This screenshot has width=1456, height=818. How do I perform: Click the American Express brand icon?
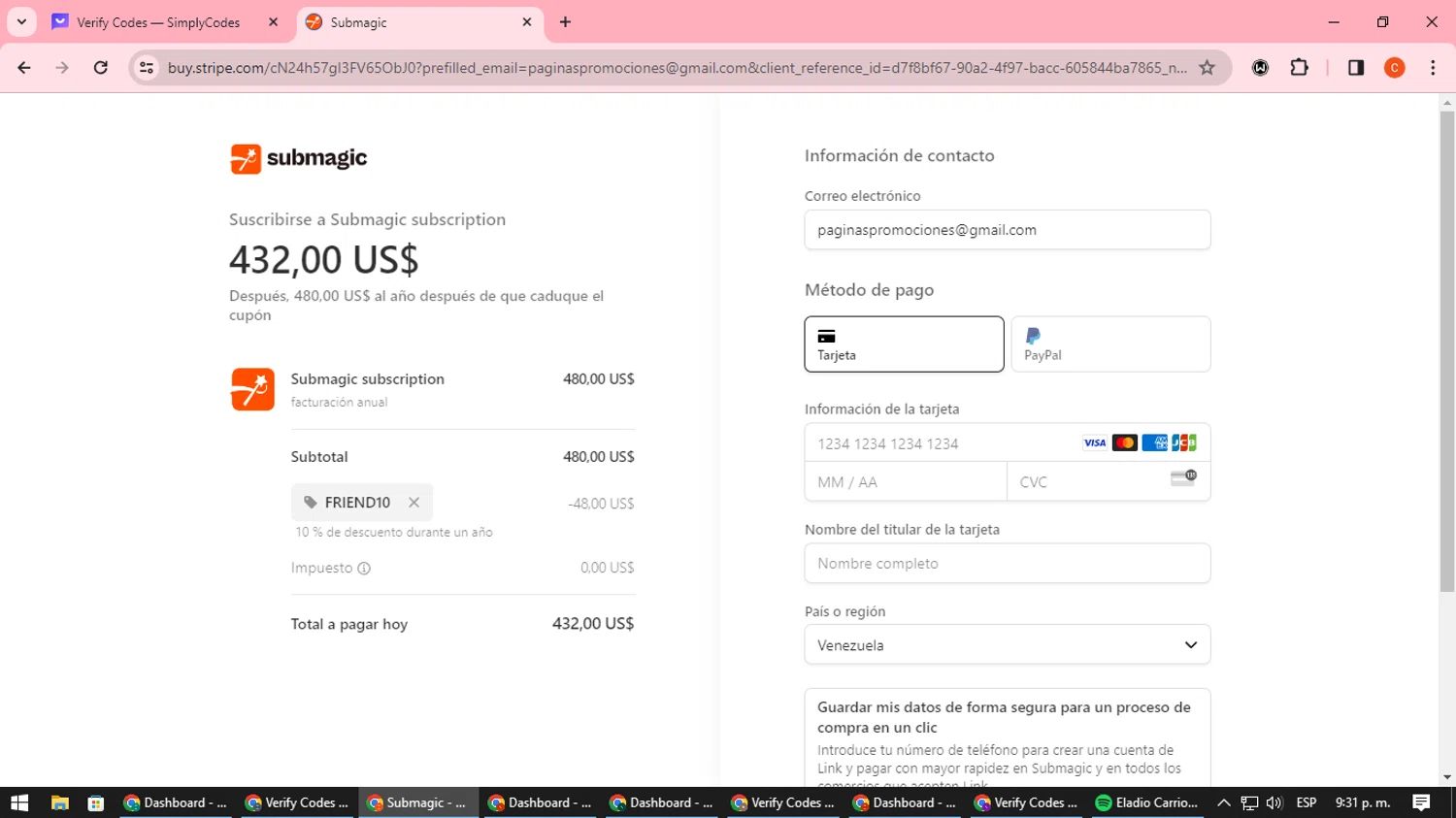pyautogui.click(x=1154, y=442)
